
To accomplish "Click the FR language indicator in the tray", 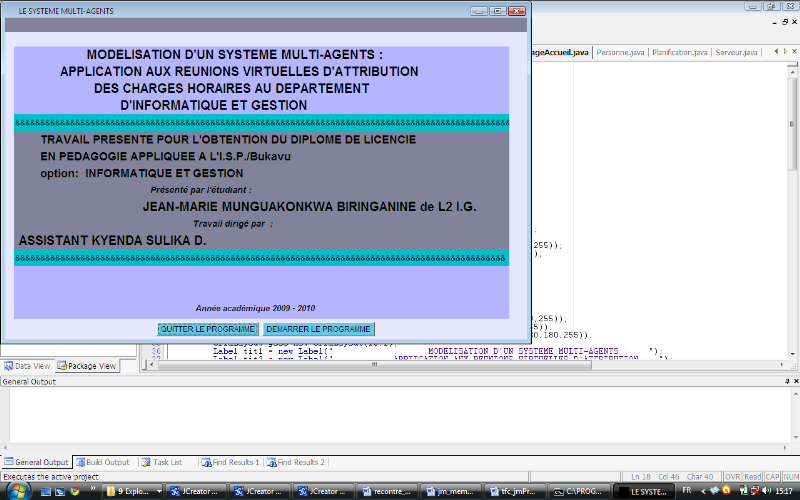I will coord(687,491).
